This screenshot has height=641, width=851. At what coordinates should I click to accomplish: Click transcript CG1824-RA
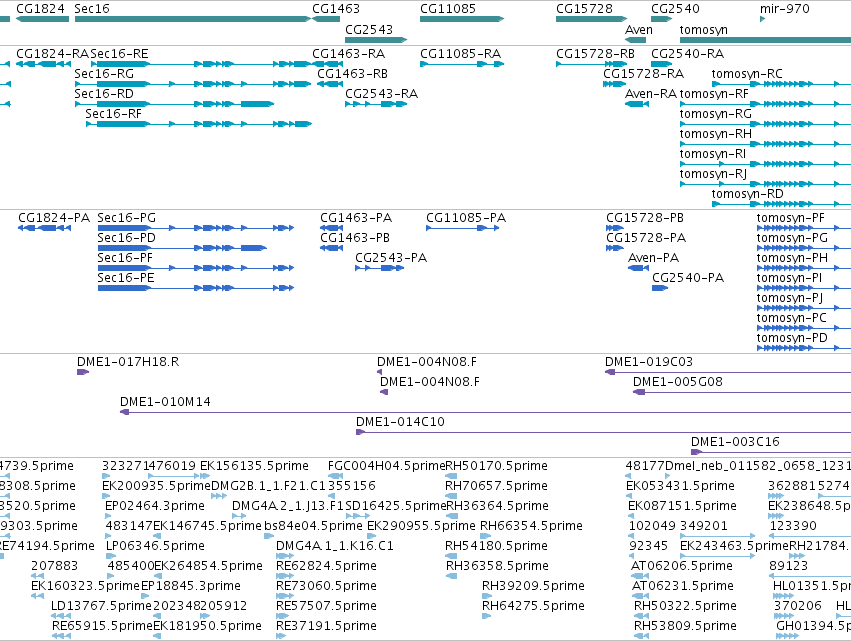coord(53,54)
